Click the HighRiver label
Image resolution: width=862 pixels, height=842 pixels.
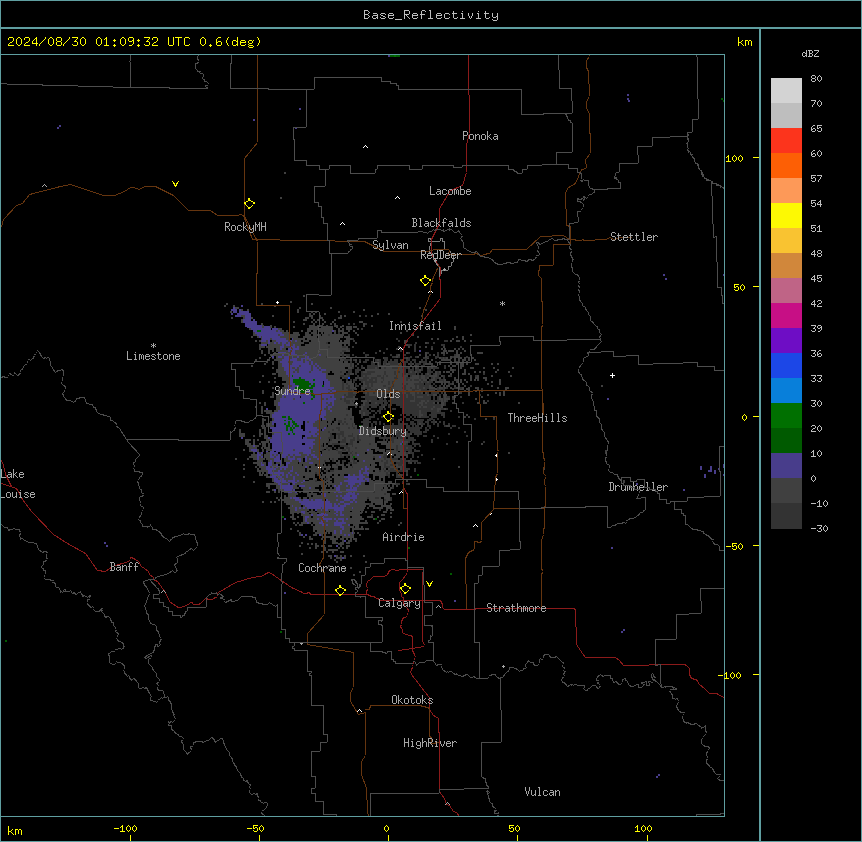(x=430, y=743)
